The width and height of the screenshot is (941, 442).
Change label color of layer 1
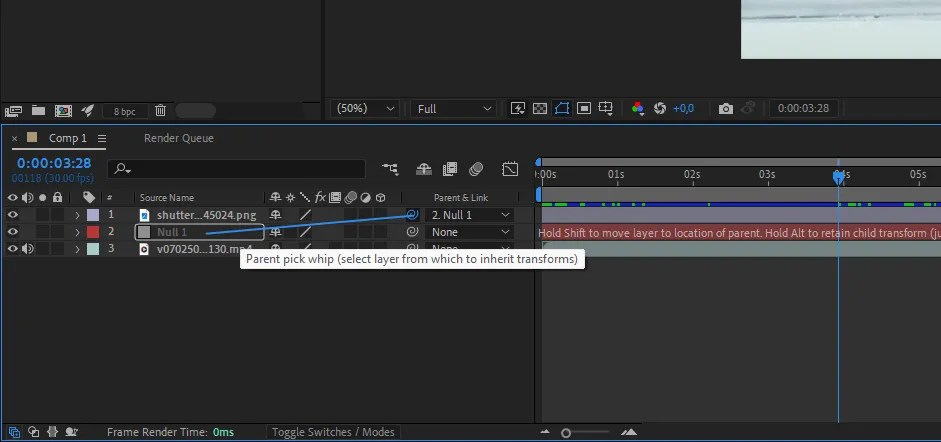tap(93, 215)
